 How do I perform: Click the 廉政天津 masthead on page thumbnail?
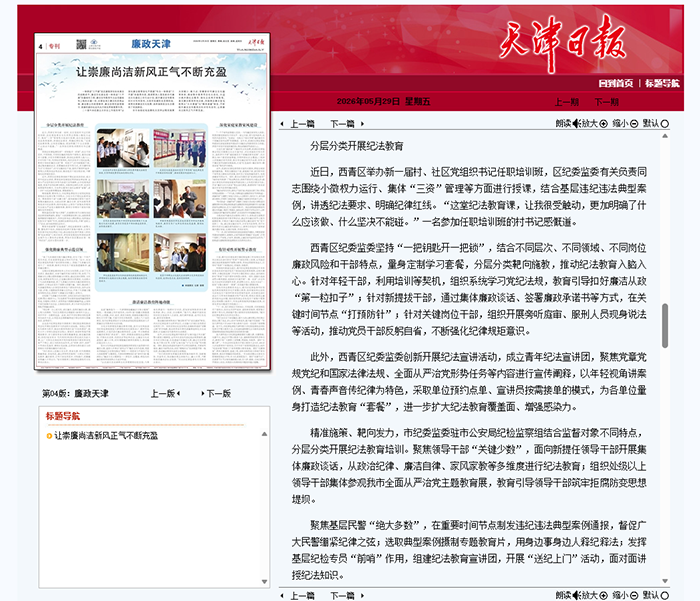pos(151,44)
